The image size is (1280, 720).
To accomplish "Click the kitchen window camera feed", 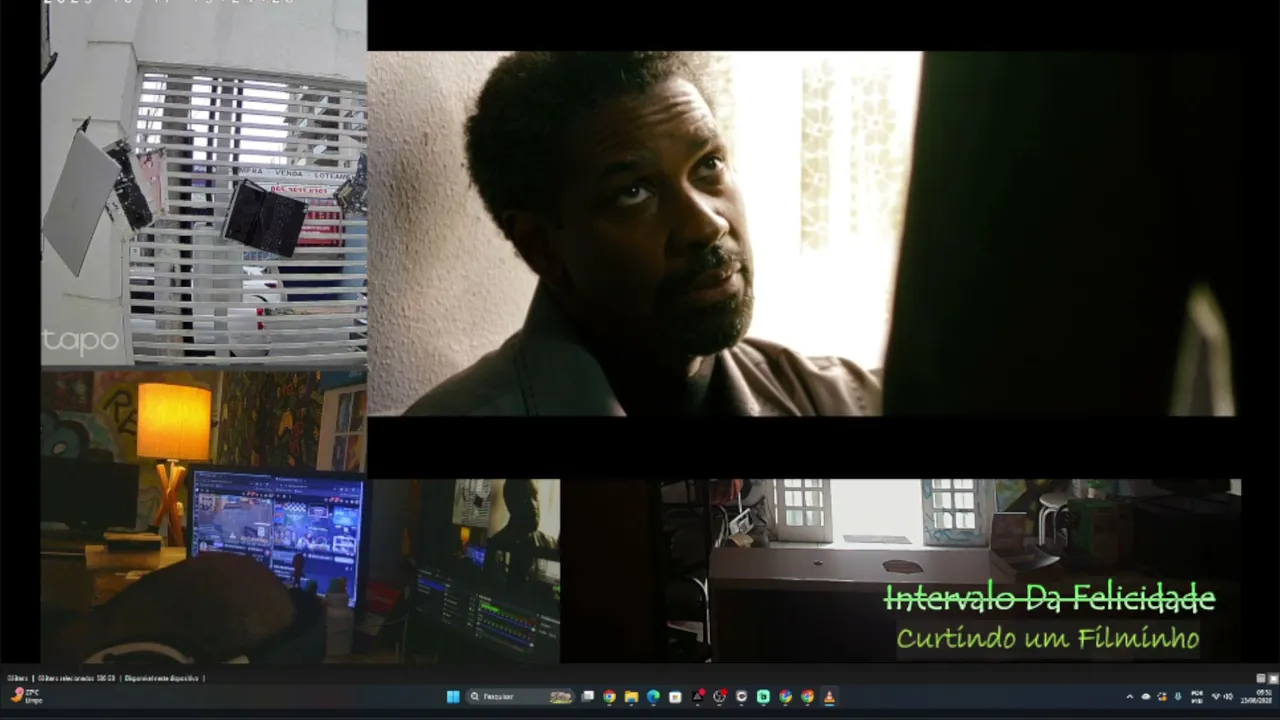I will coord(950,570).
